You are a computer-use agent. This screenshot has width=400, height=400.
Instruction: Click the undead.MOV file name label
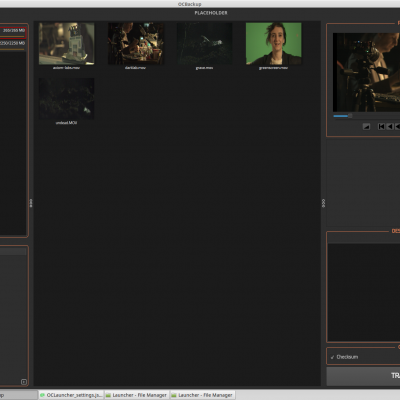(66, 123)
